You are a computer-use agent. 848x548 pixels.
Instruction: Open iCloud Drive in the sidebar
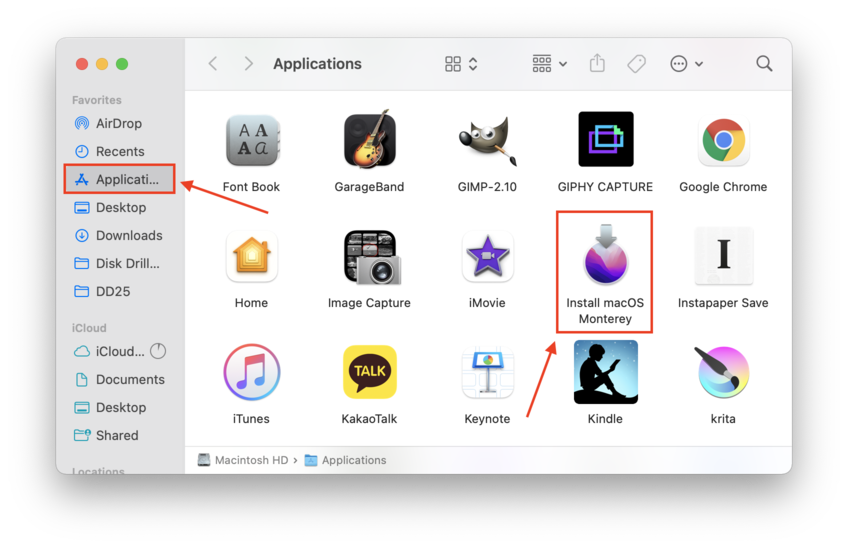click(109, 352)
